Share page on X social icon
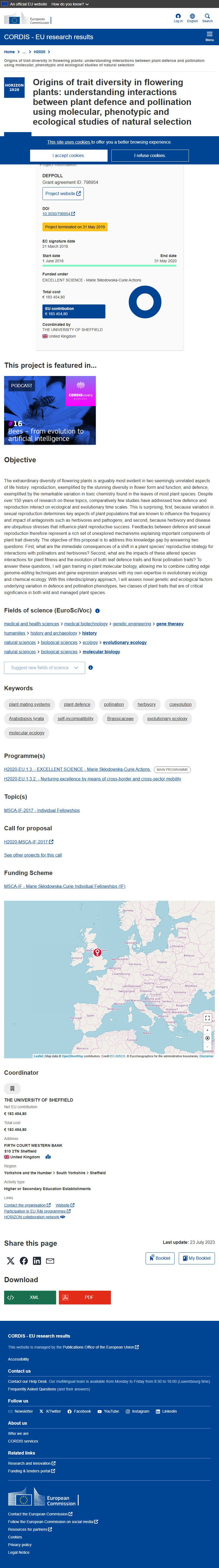This screenshot has width=219, height=1568. coord(10,1261)
